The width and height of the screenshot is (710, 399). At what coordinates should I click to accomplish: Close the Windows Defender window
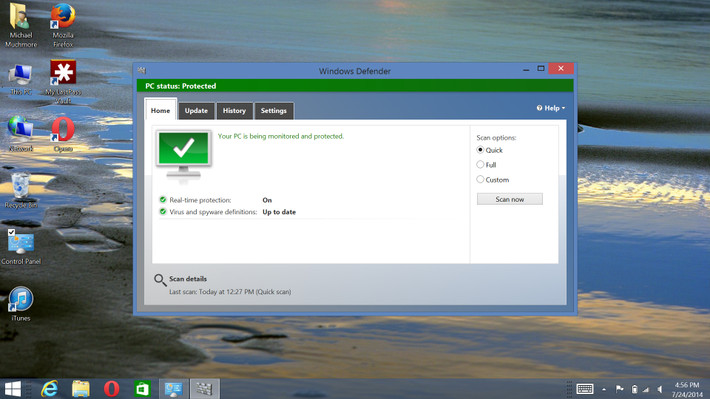561,68
